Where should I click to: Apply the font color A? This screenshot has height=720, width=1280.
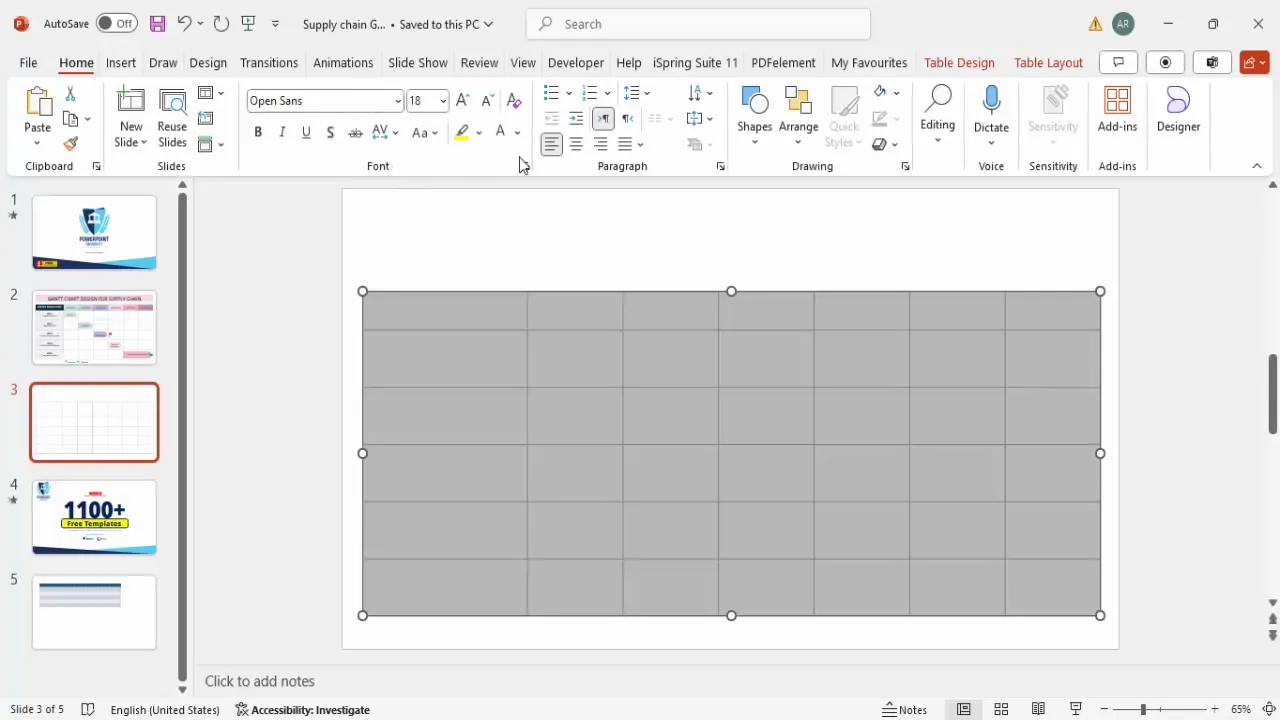[x=500, y=132]
